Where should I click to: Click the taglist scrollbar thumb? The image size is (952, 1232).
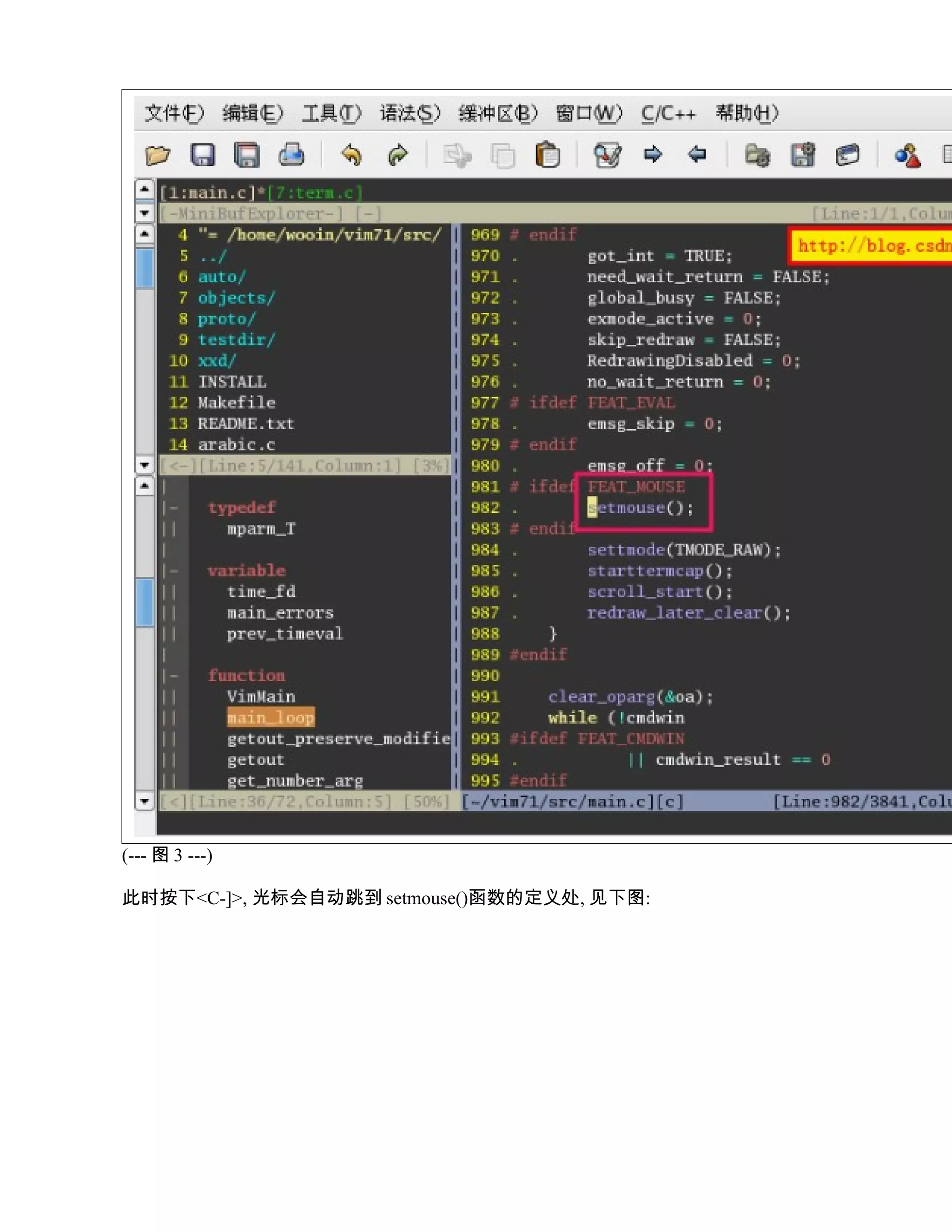[x=145, y=603]
